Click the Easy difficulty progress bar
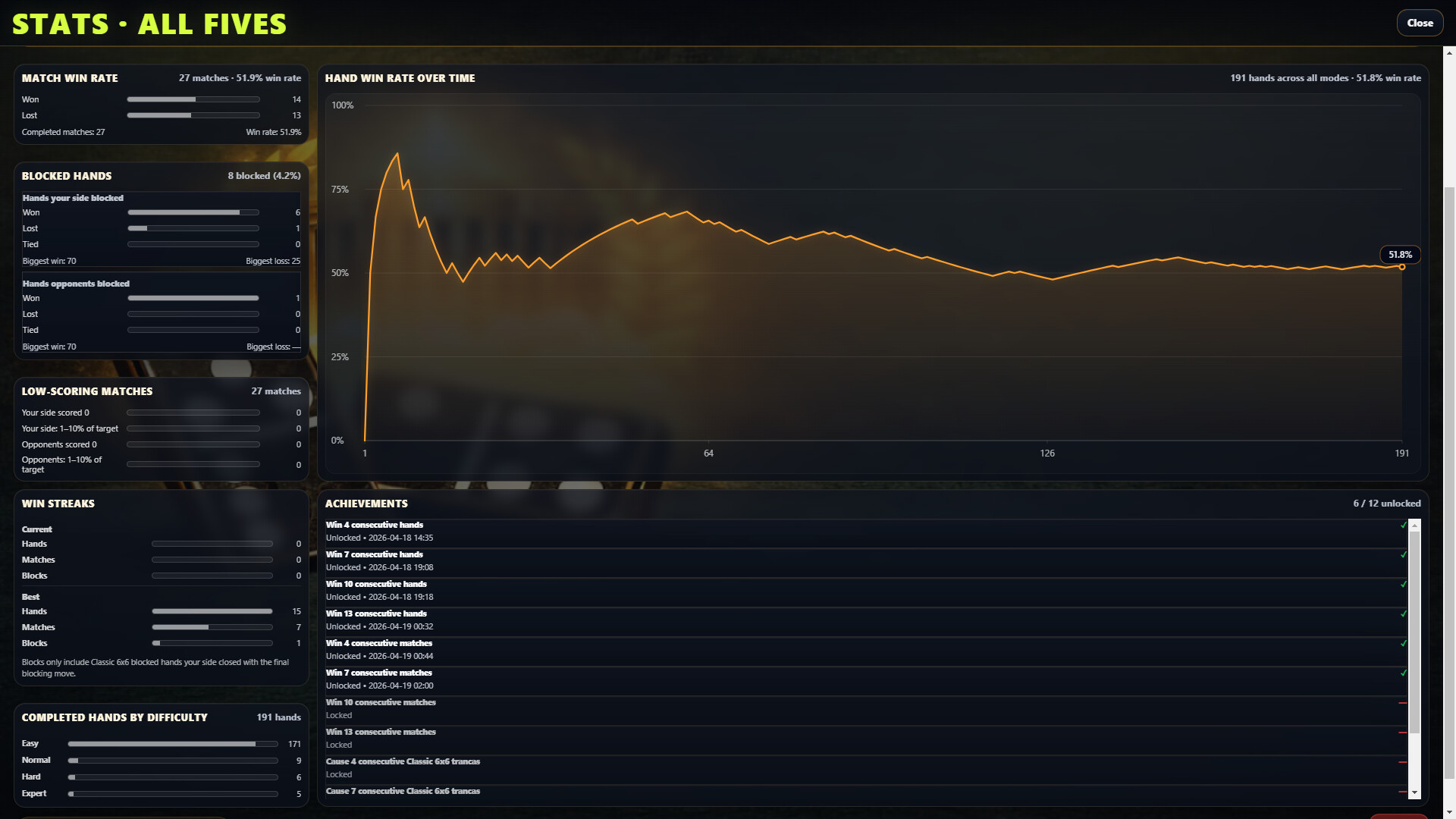The height and width of the screenshot is (819, 1456). click(x=172, y=744)
